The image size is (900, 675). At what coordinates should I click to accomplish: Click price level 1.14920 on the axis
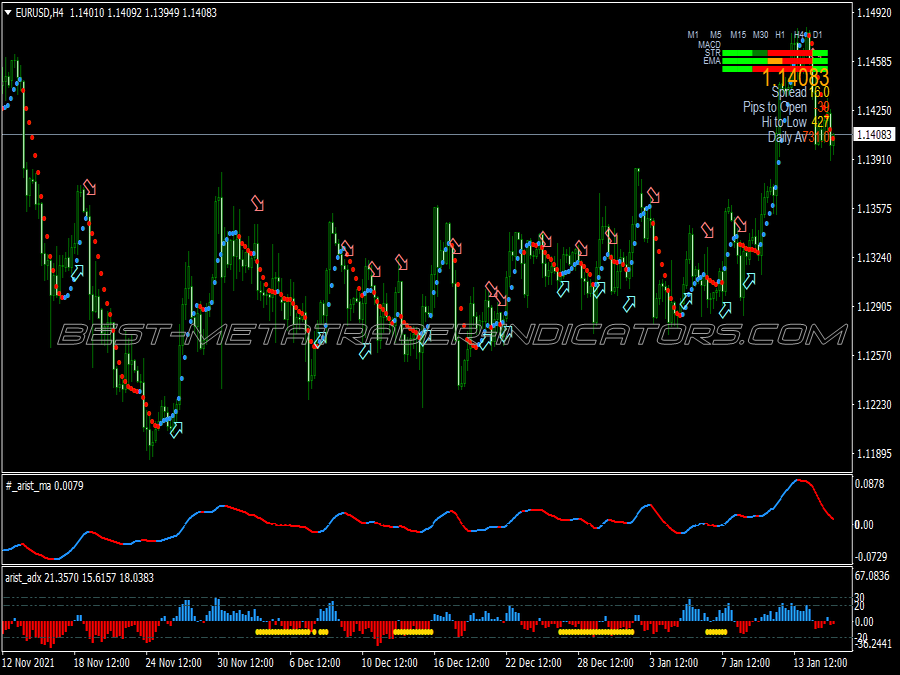coord(874,13)
